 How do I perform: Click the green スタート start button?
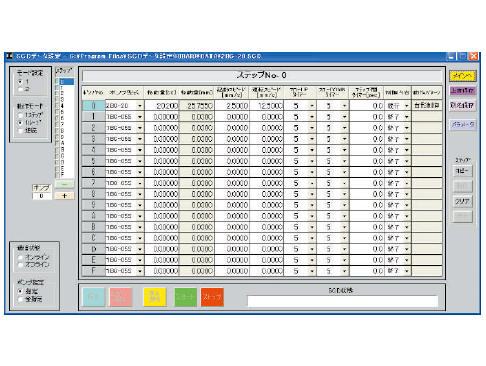point(186,297)
